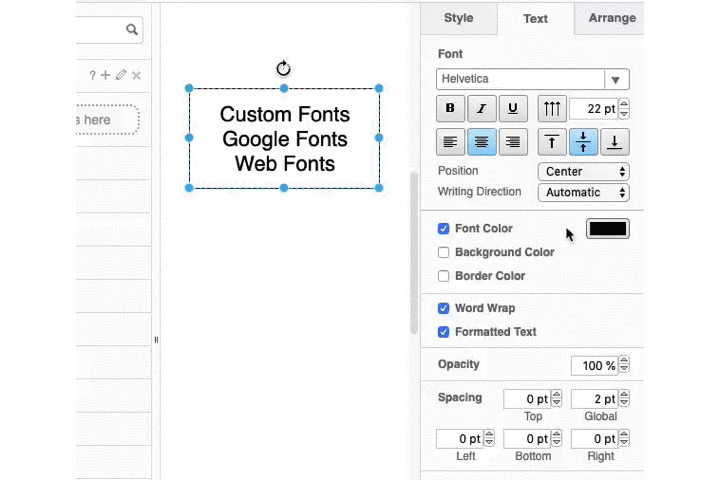Click the Helvetica font name field

coord(520,79)
